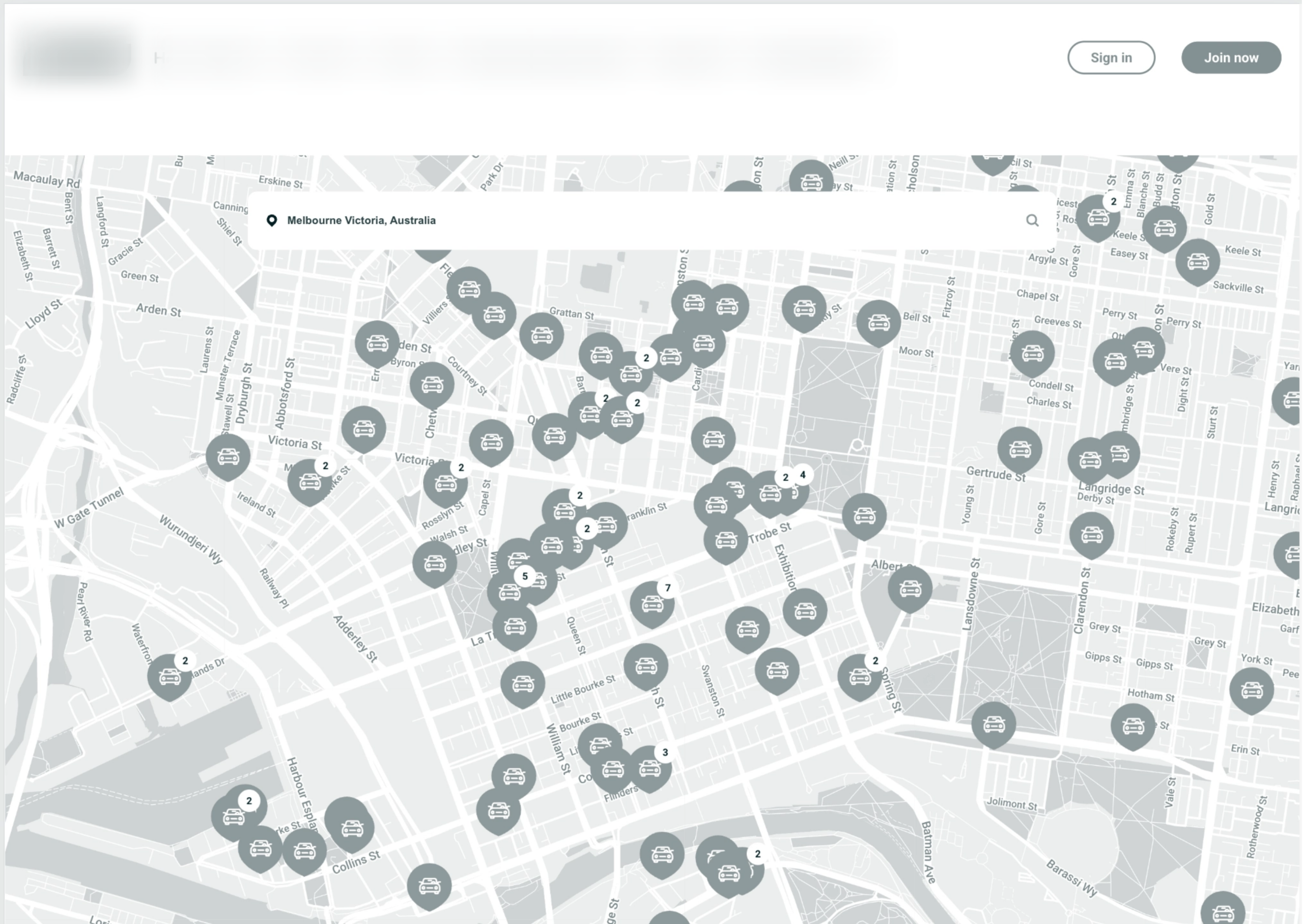Select car marker near Condell St
Screen dimensions: 1303x924
1032,354
